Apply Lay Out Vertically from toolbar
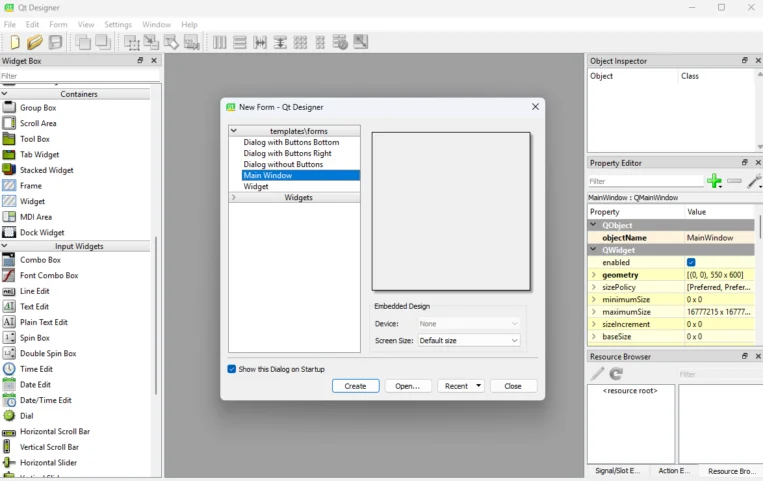 point(239,42)
